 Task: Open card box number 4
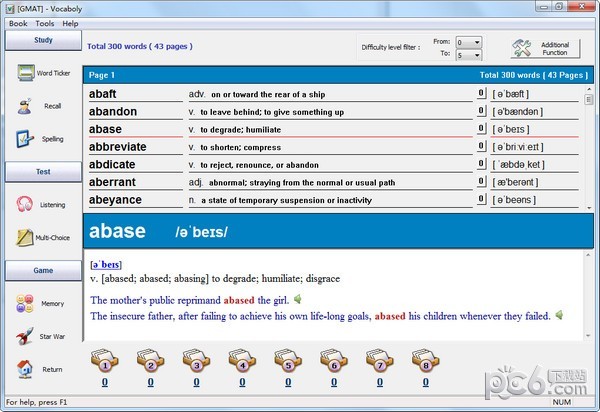click(242, 361)
